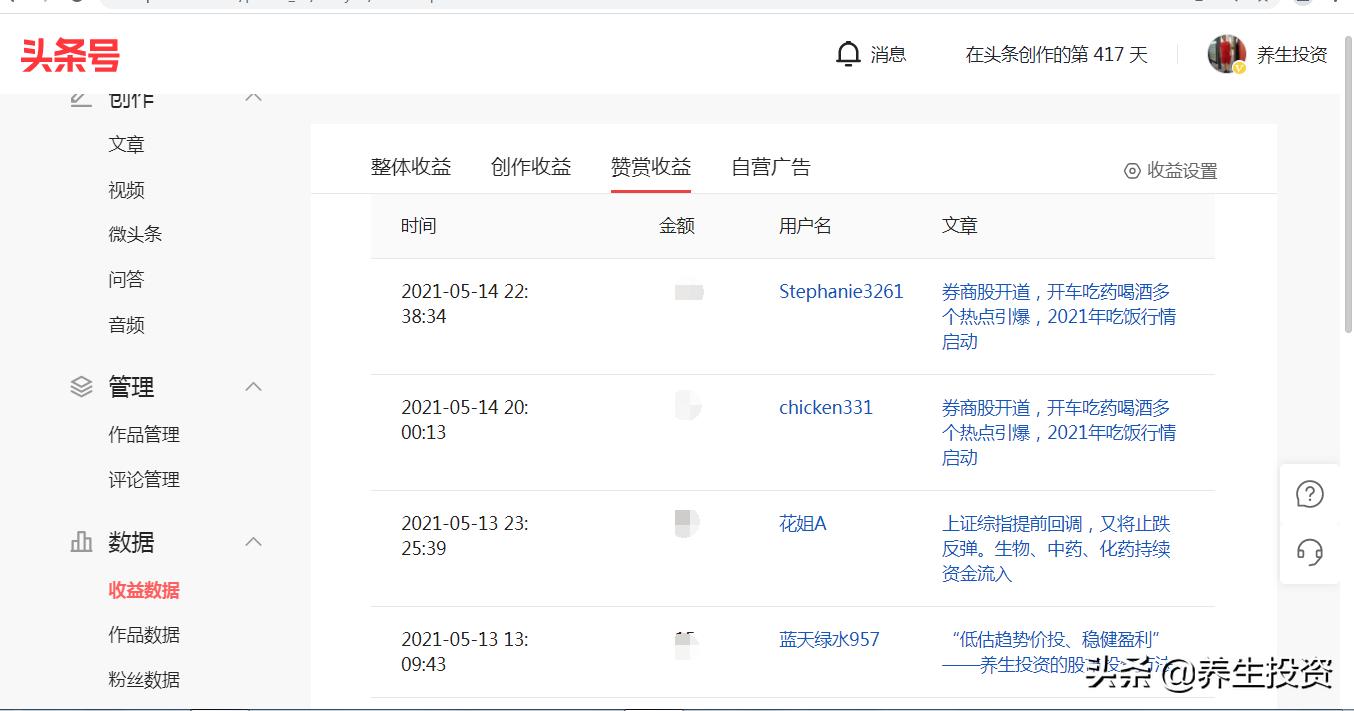
Task: Open user Stephanie3261's profile link
Action: coord(841,291)
